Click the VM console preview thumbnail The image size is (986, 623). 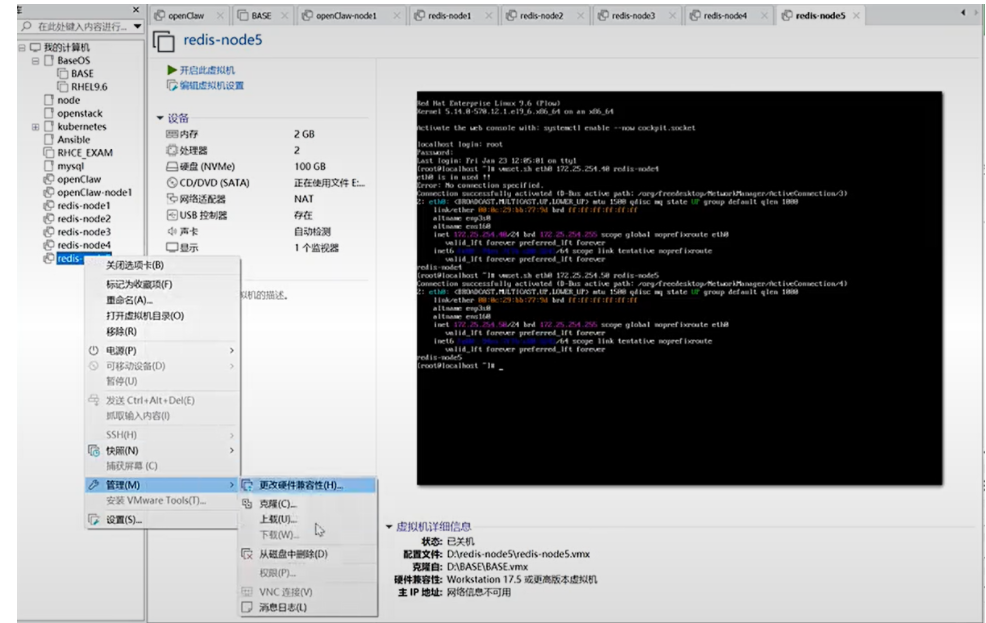pyautogui.click(x=679, y=288)
